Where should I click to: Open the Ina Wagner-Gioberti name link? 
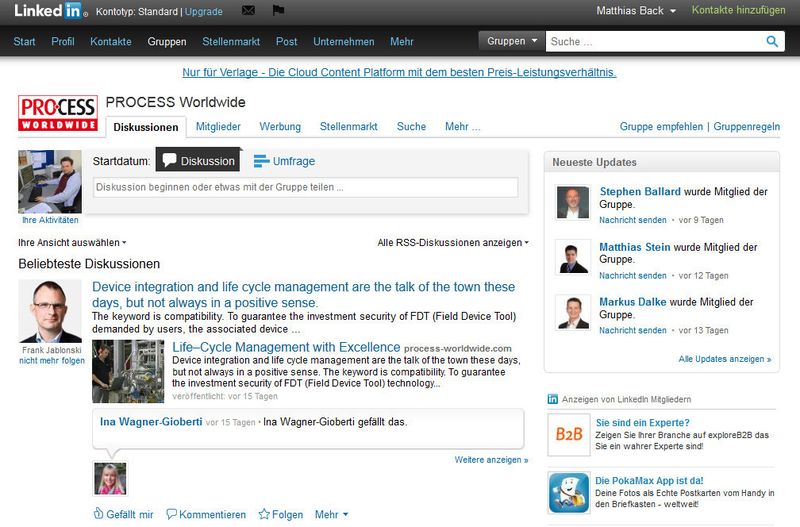[151, 422]
